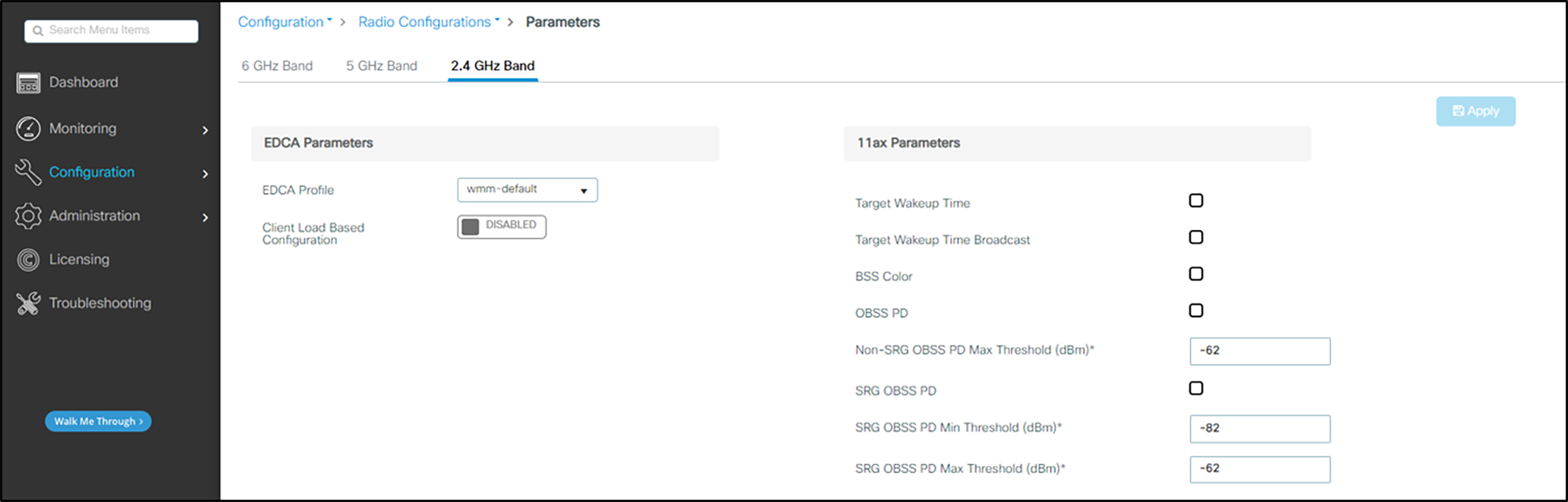Click the SRG OBSS PD Min Threshold field
Viewport: 1568px width, 502px height.
coord(1259,428)
